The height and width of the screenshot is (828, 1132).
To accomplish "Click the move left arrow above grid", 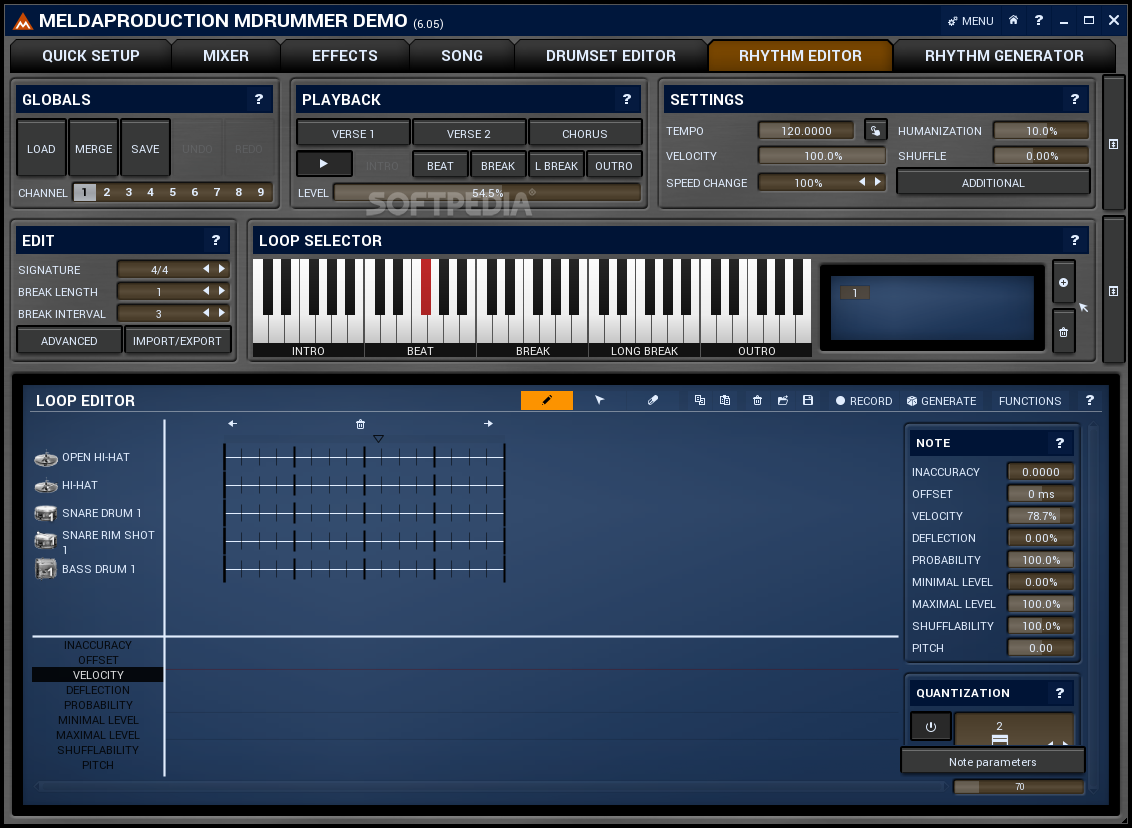I will 232,424.
